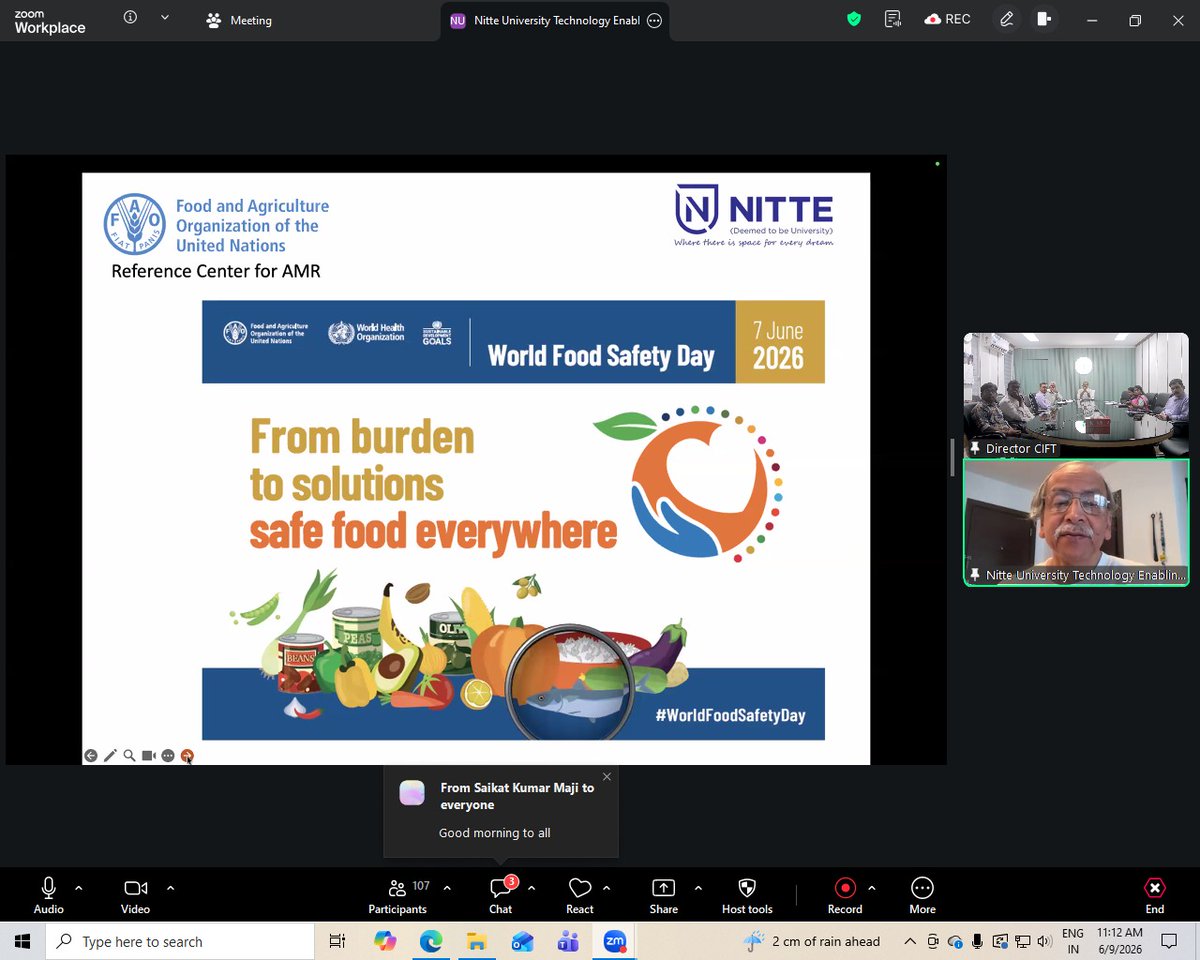Viewport: 1200px width, 960px height.
Task: Open Microsoft Edge from taskbar
Action: 430,941
